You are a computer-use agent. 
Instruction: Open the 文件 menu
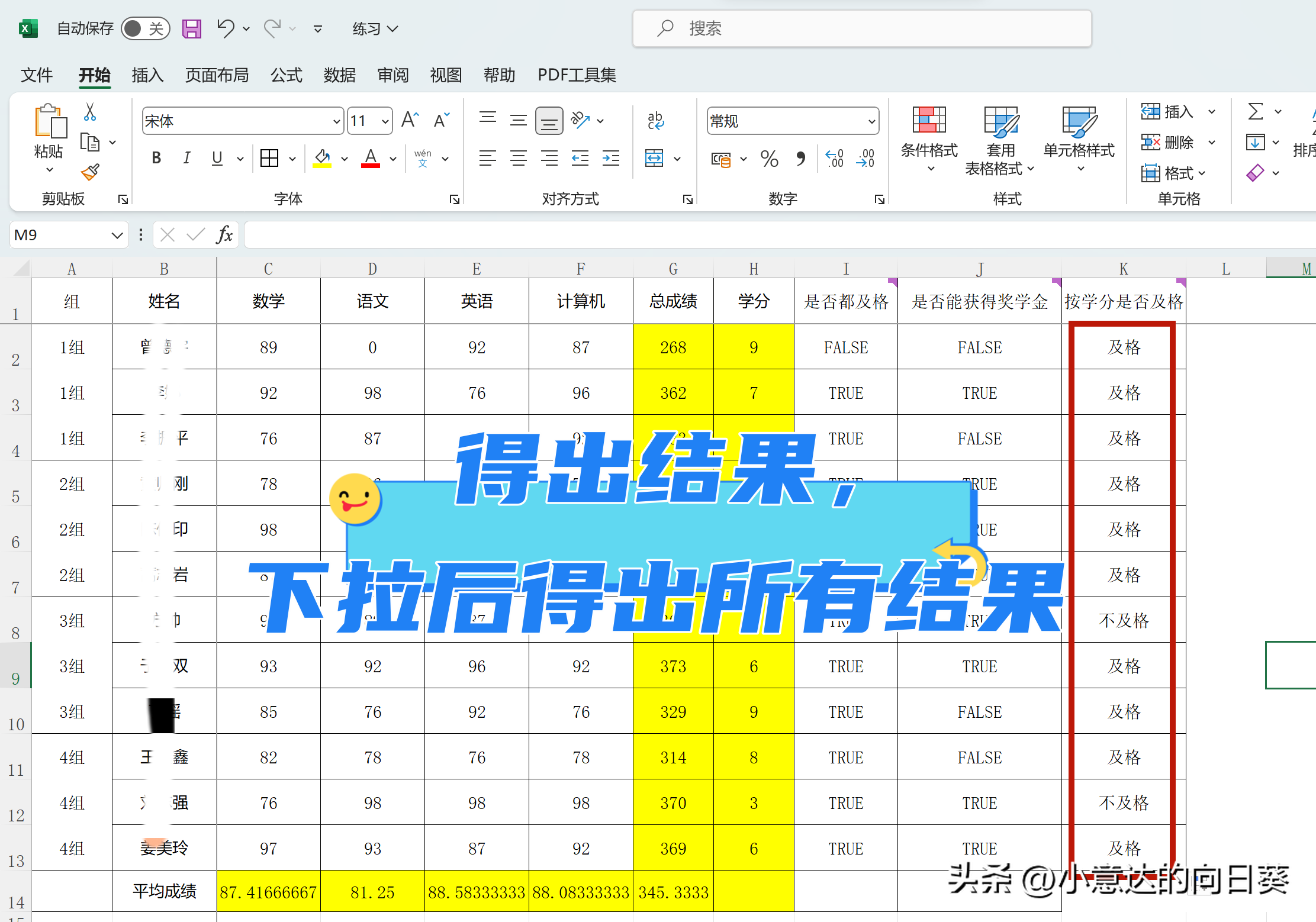37,75
